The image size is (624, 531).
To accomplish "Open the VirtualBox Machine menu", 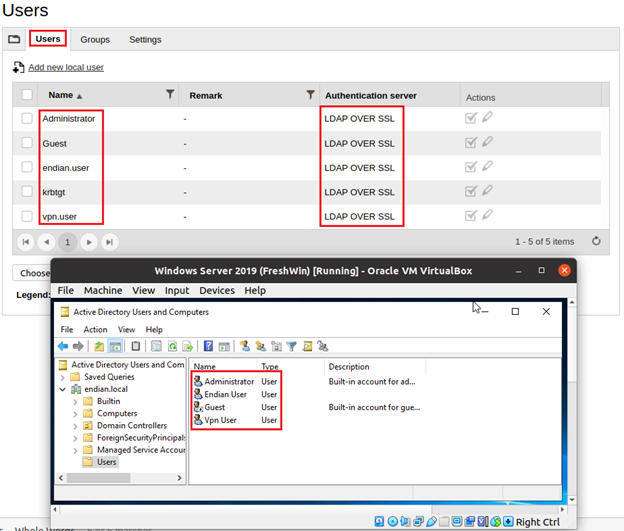I will coord(103,291).
